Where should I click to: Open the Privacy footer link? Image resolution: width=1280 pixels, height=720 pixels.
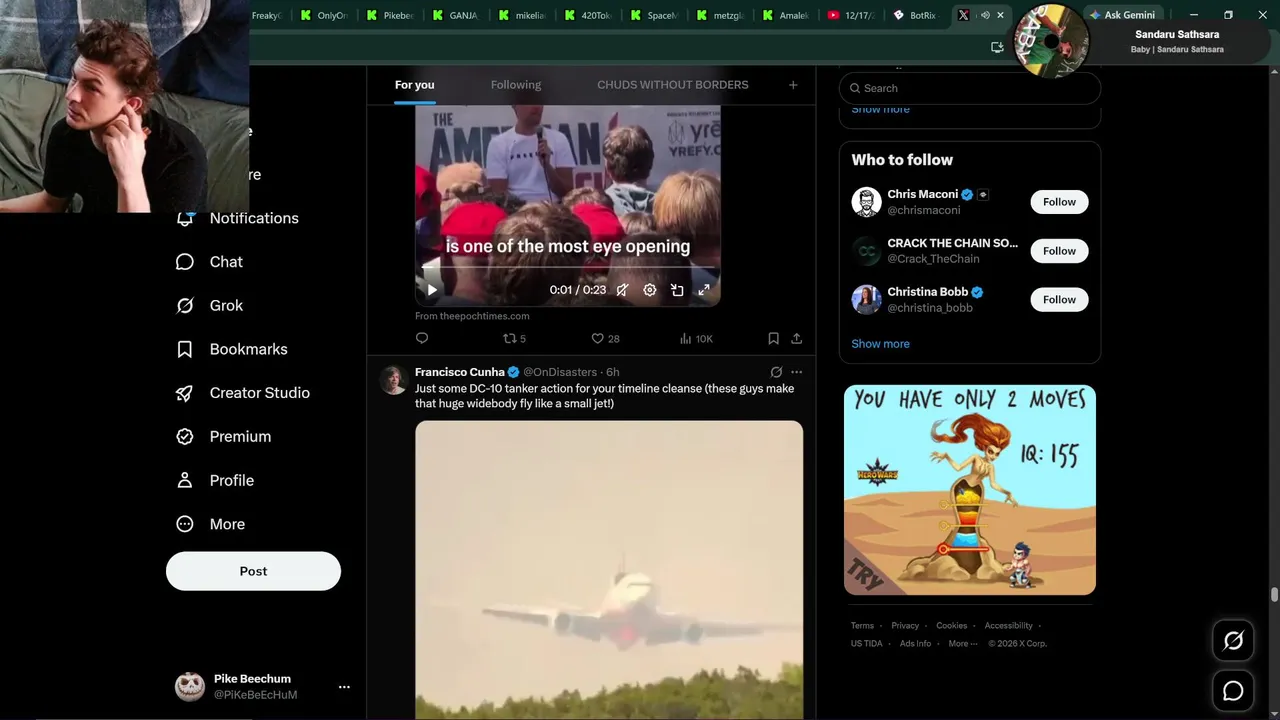(905, 626)
